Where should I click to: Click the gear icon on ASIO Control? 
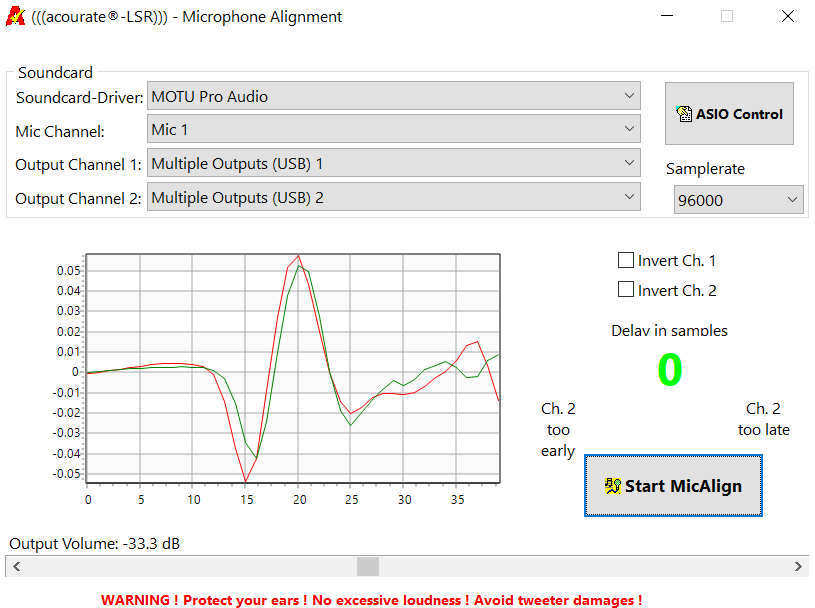pyautogui.click(x=685, y=113)
